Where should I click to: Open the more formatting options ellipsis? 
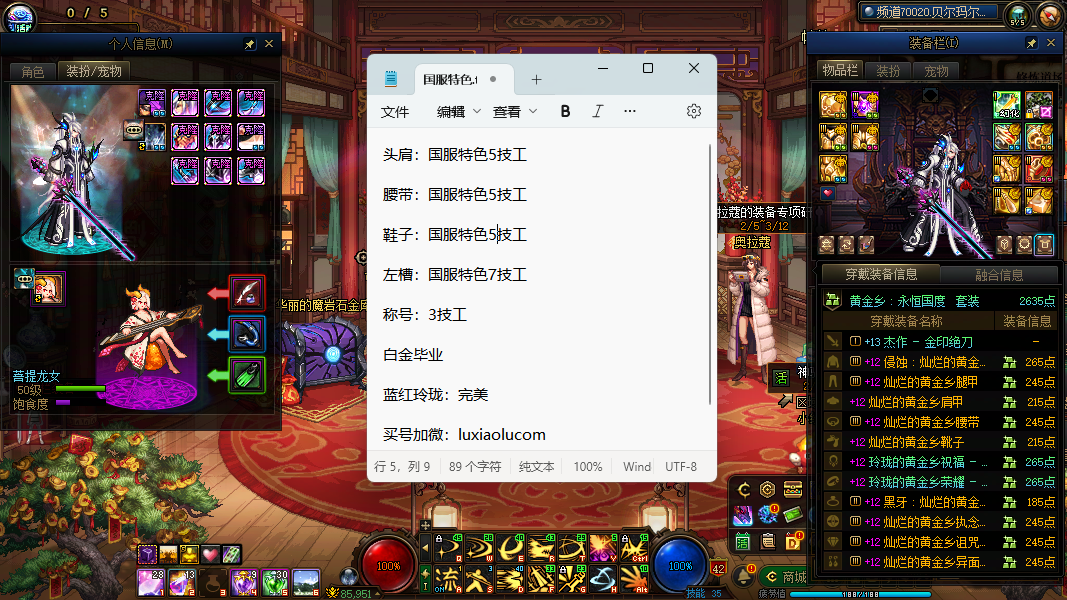630,111
